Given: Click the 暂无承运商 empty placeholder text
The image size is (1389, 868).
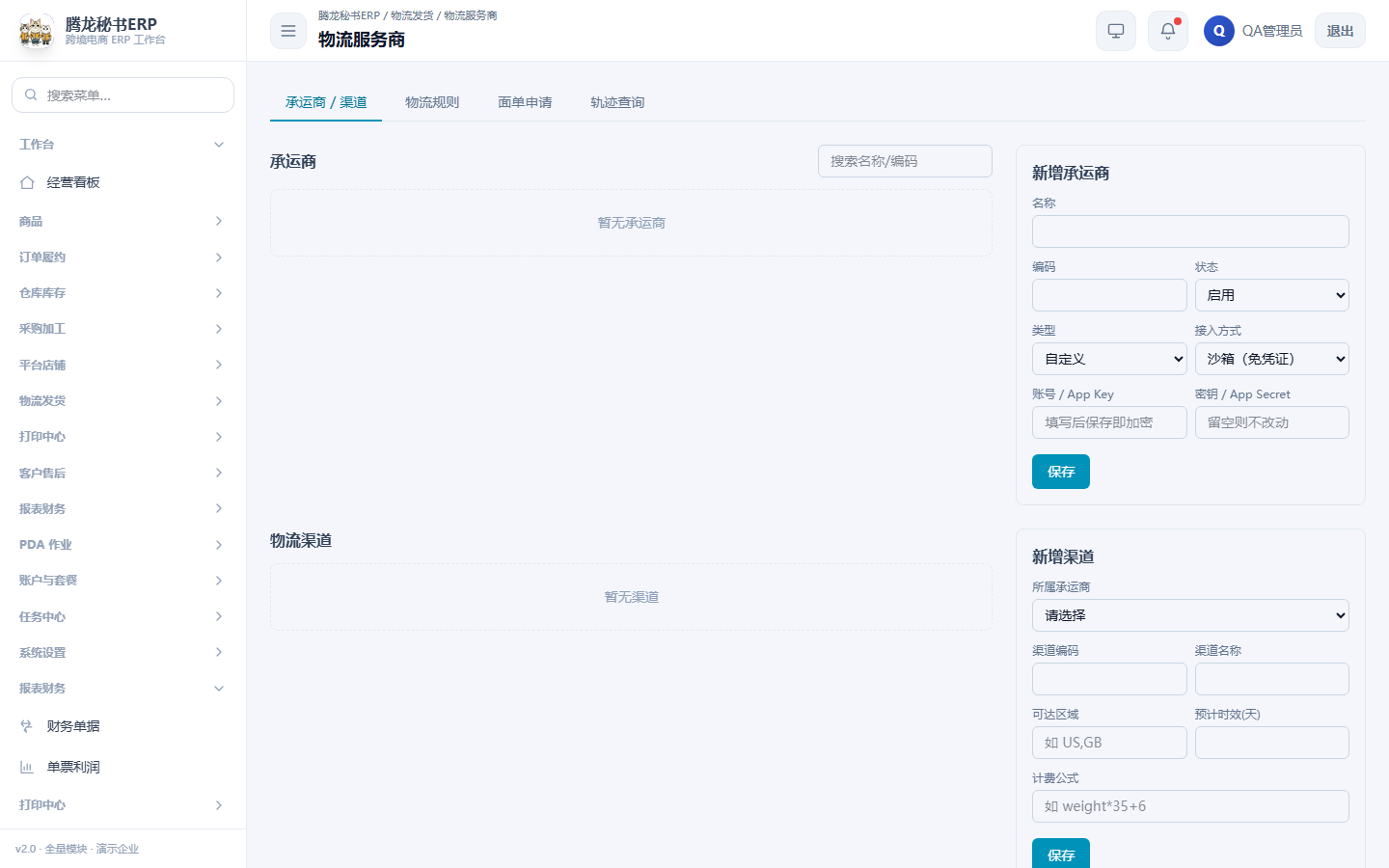Looking at the screenshot, I should (631, 223).
